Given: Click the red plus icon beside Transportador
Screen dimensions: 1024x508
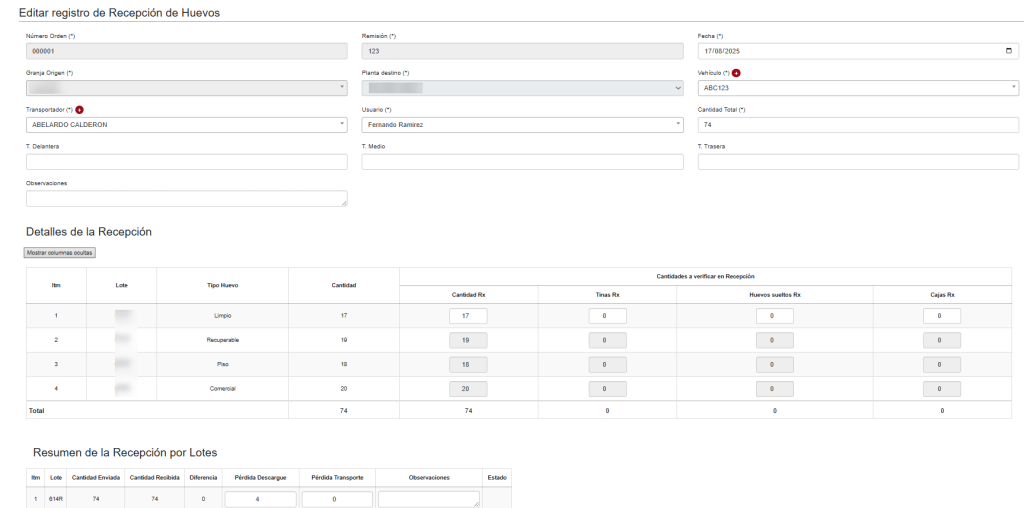Looking at the screenshot, I should coord(80,110).
